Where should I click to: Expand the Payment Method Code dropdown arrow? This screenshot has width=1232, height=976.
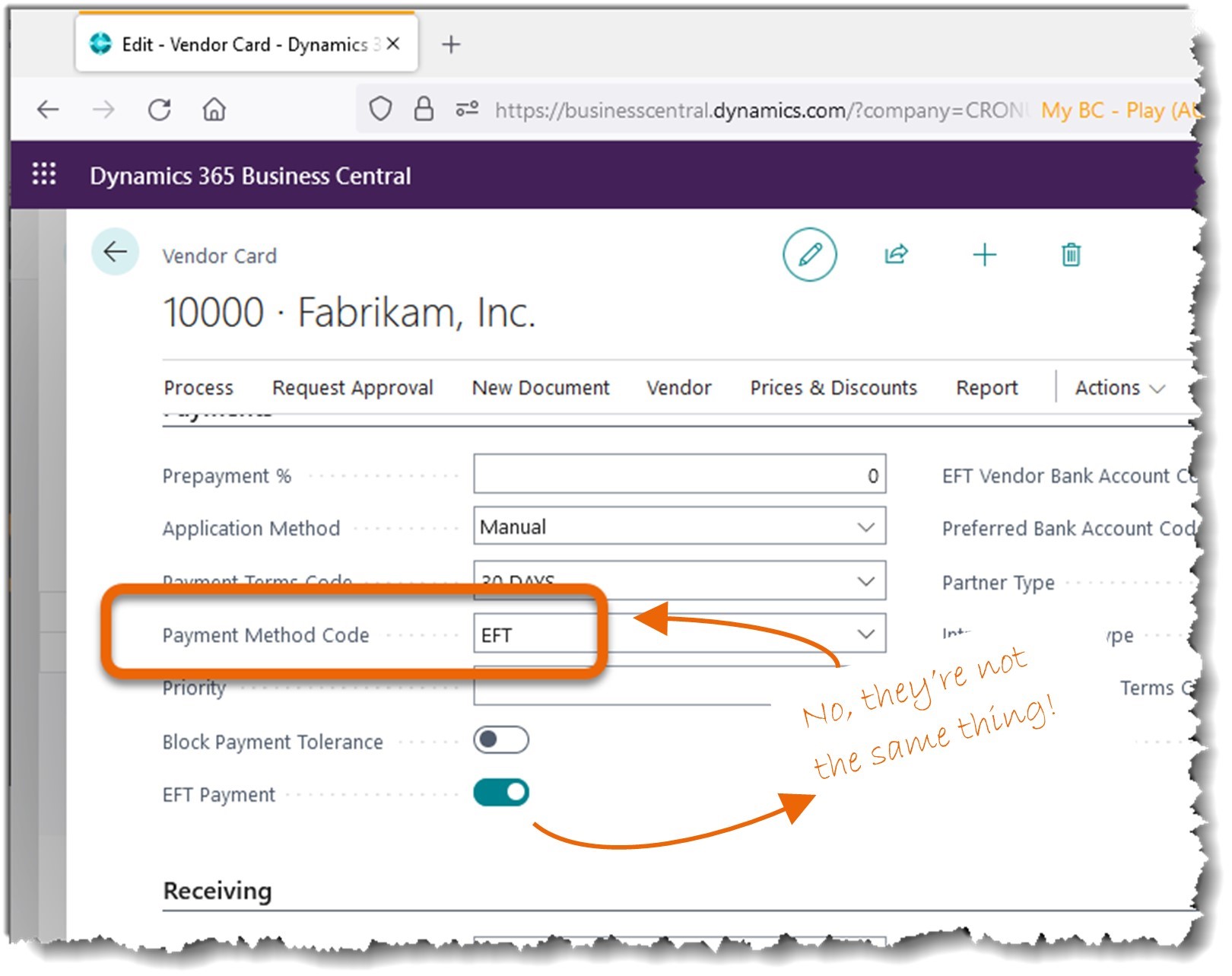click(865, 634)
